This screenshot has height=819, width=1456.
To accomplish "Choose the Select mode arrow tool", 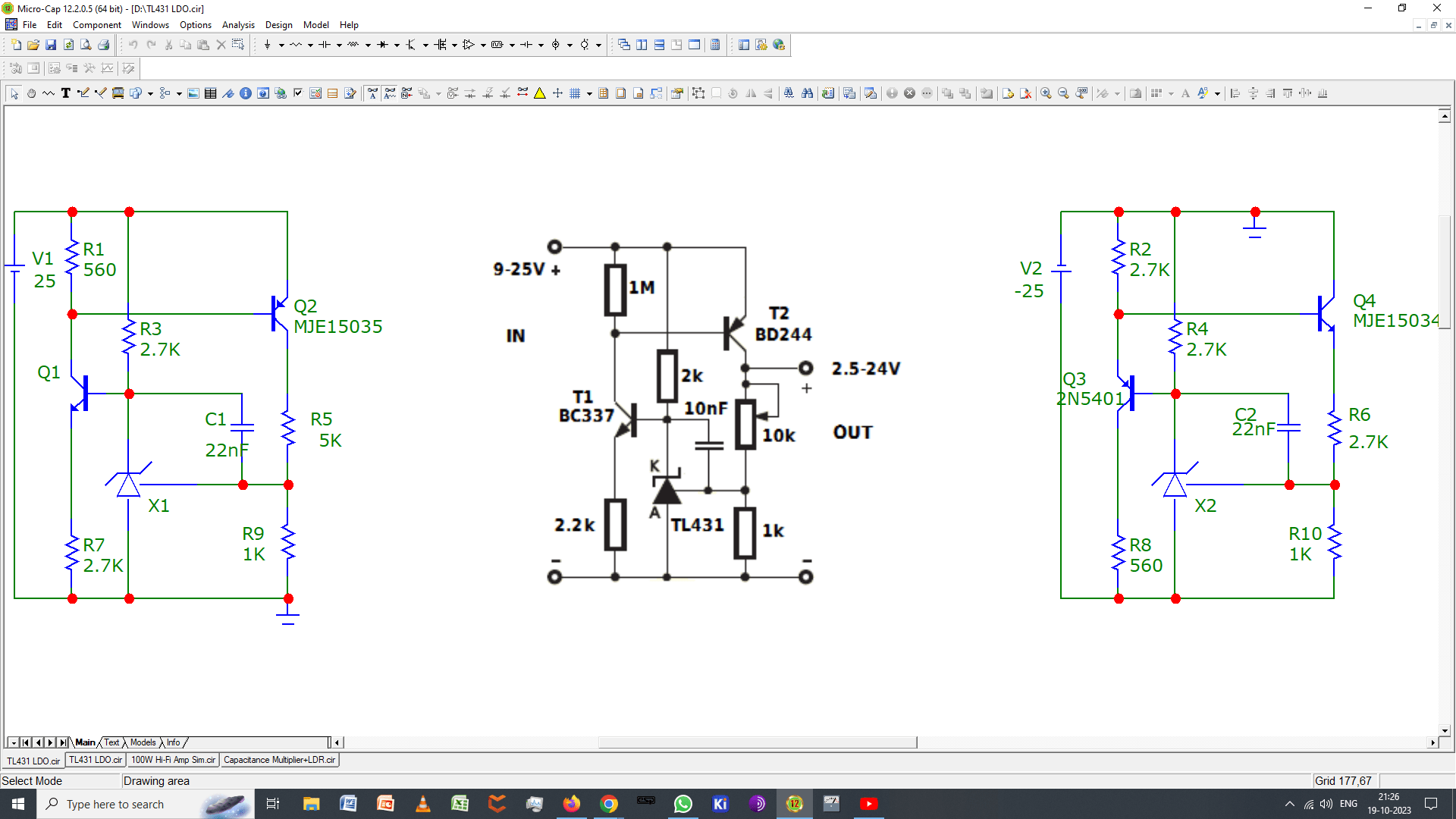I will [14, 93].
